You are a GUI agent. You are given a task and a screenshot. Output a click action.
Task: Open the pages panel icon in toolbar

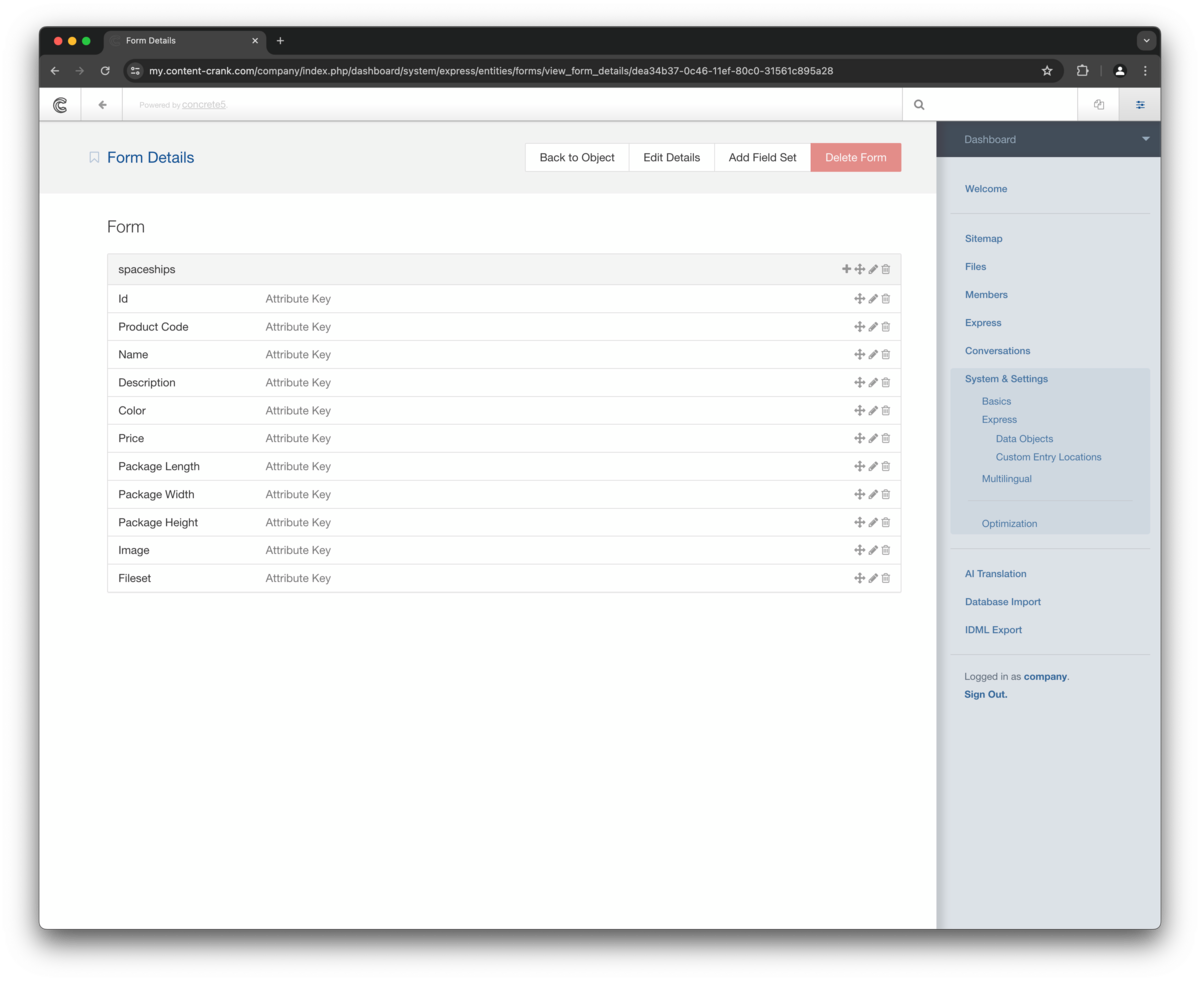[x=1099, y=104]
